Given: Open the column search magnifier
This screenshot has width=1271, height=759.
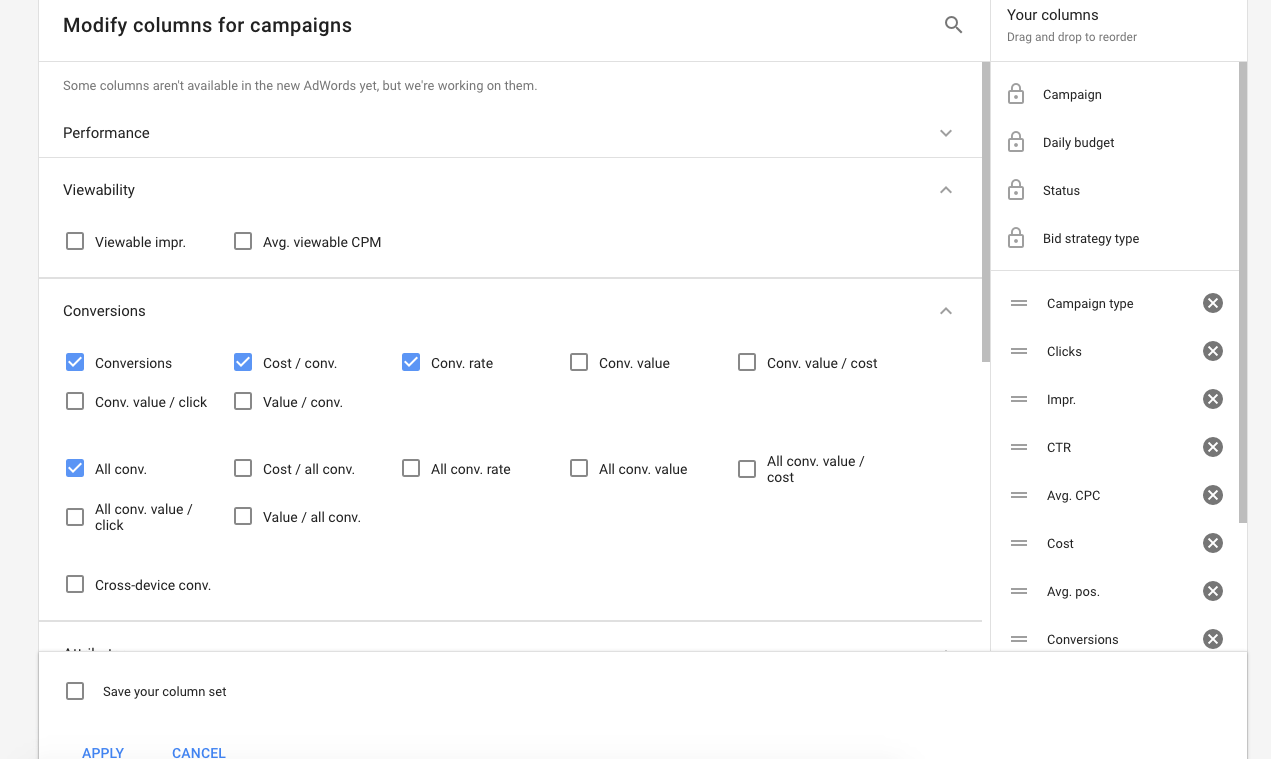Looking at the screenshot, I should [x=952, y=24].
